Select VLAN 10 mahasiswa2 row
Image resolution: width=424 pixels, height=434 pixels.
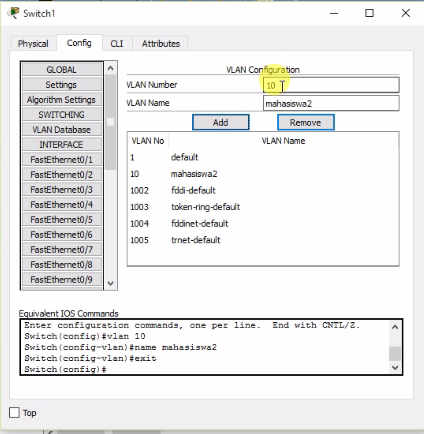(x=263, y=174)
